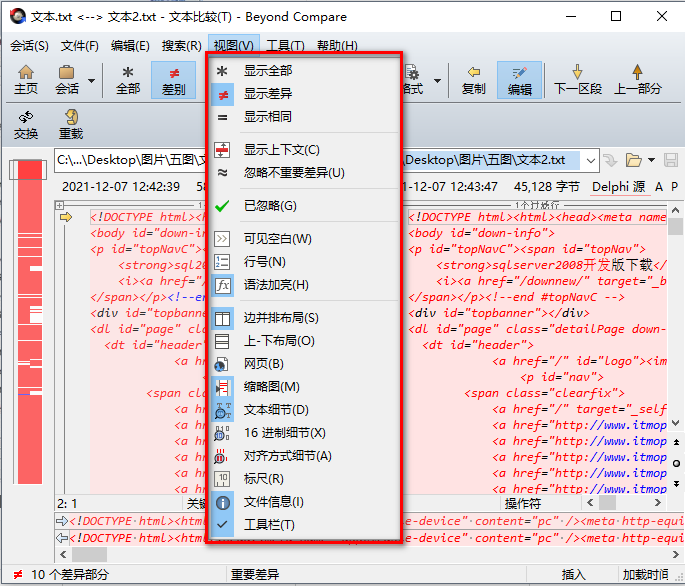The image size is (685, 586).
Task: Click the right pane vertical scrollbar down arrow
Action: 675,423
